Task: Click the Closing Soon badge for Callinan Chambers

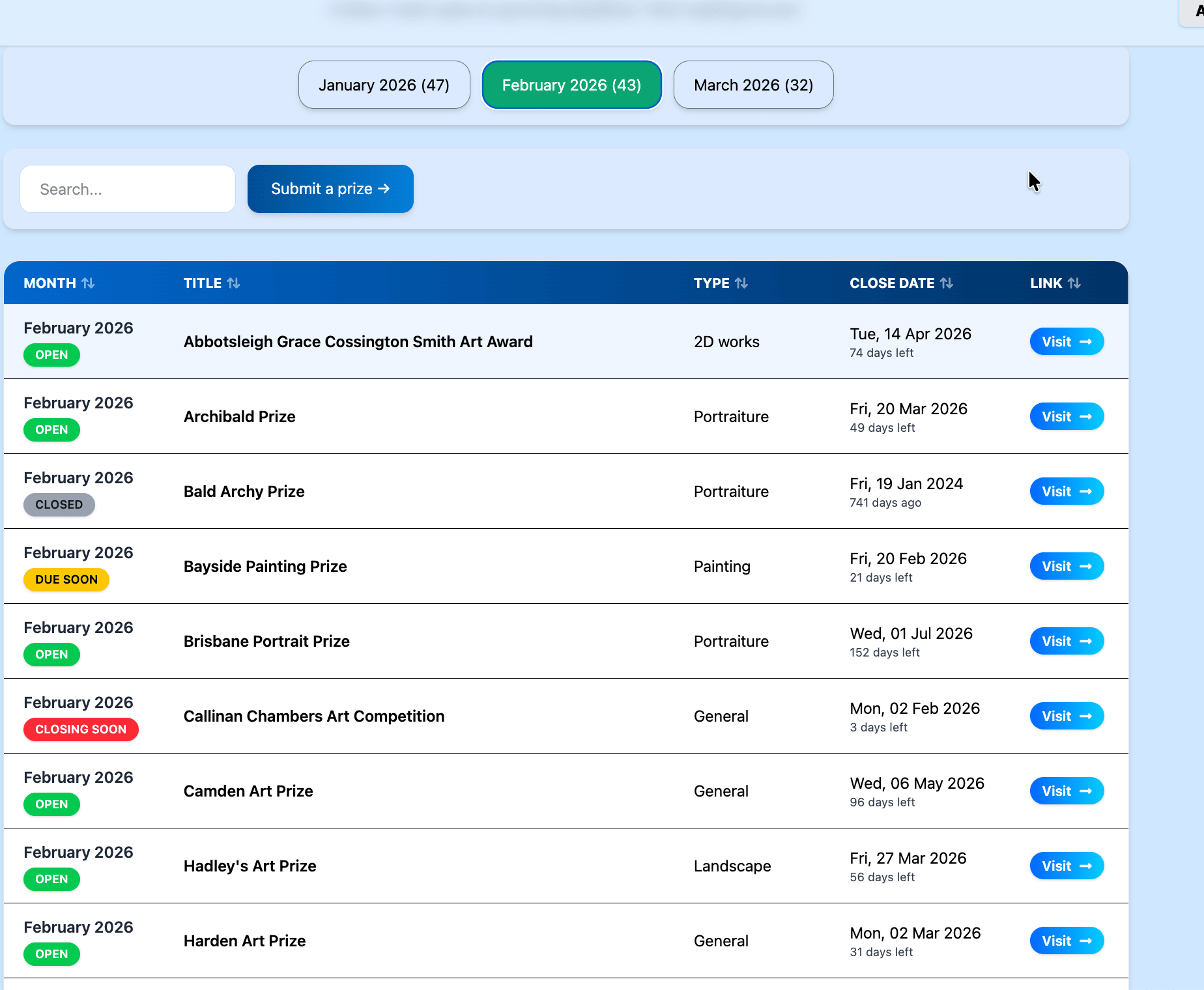Action: point(81,729)
